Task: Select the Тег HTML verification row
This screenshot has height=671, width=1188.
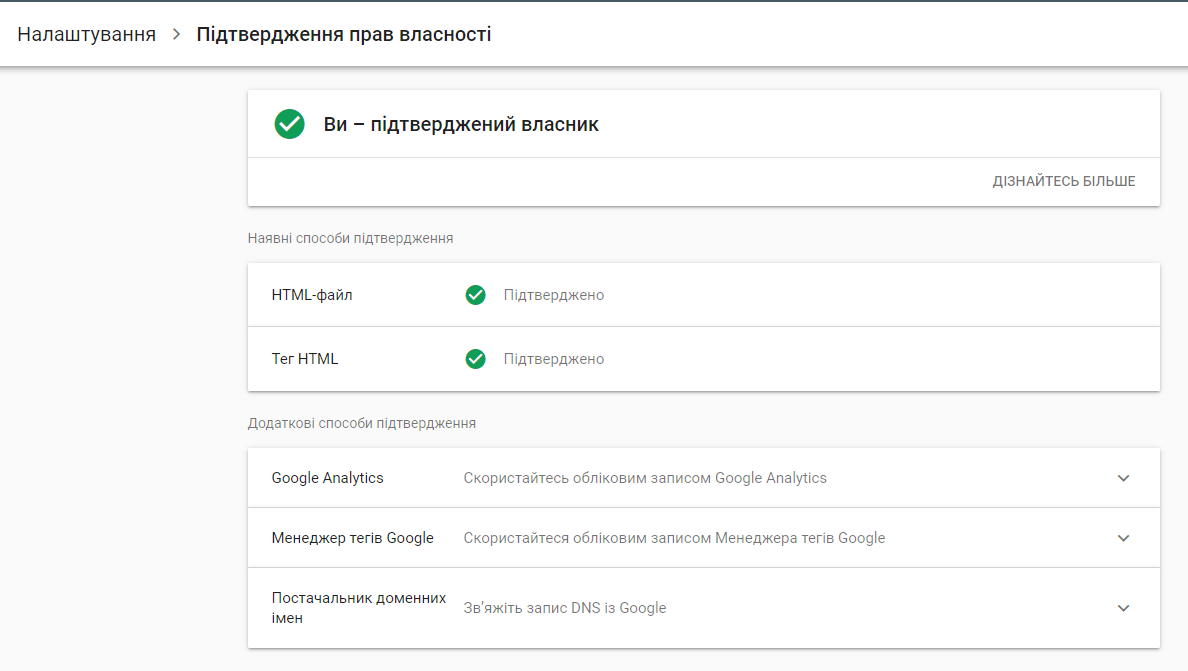Action: point(704,359)
